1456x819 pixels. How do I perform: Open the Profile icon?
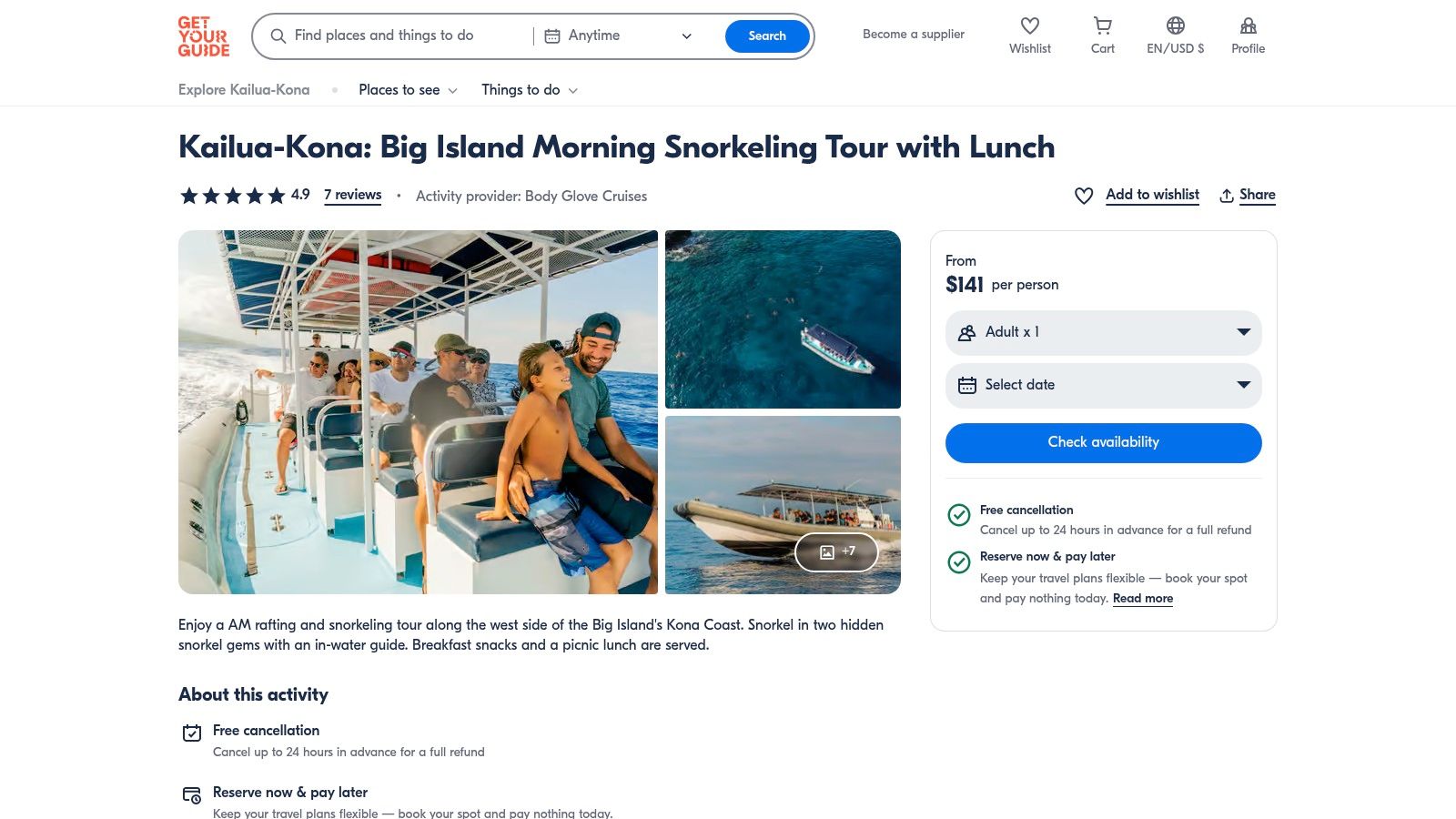pos(1248,26)
